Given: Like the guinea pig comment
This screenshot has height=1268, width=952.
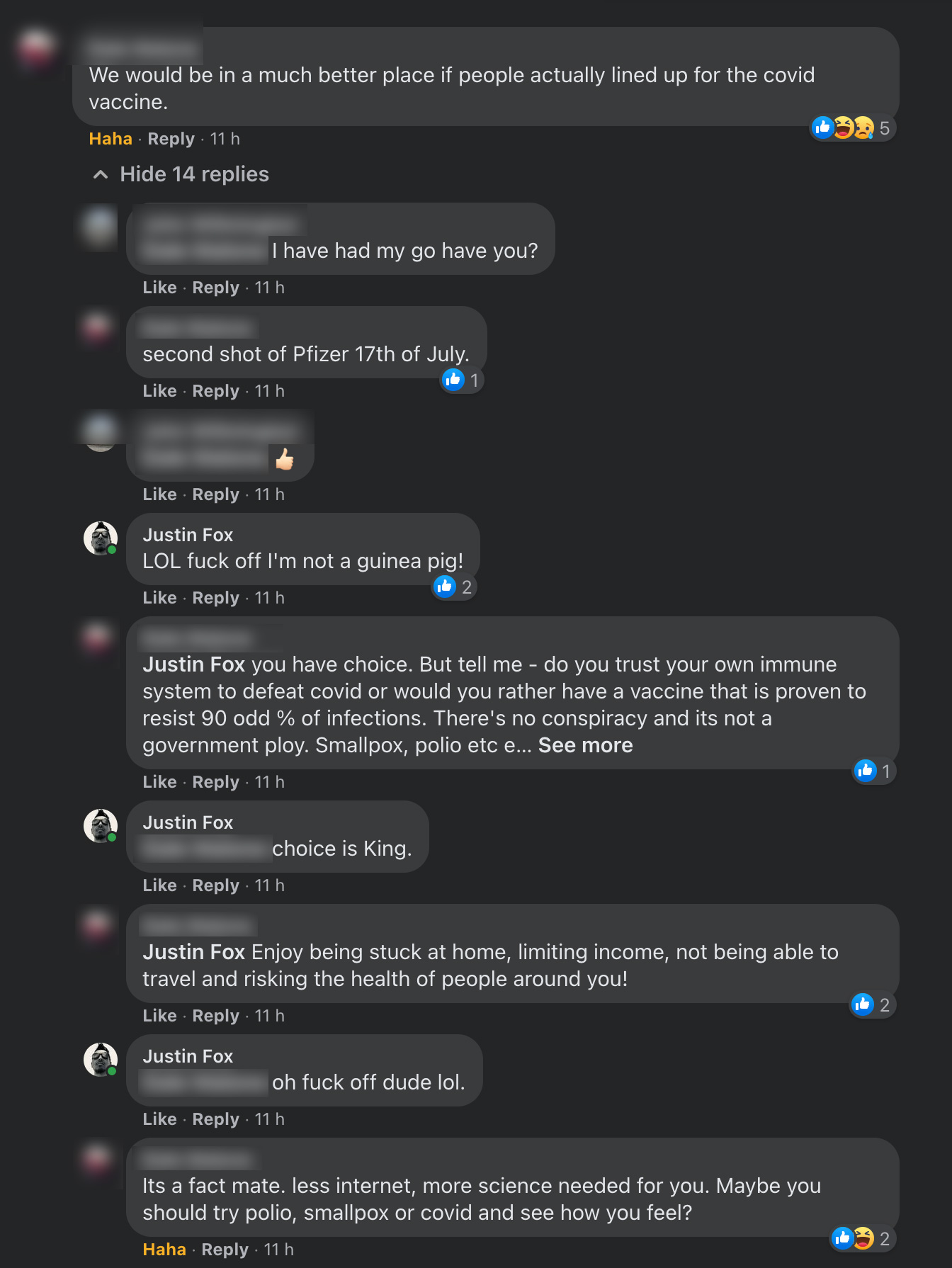Looking at the screenshot, I should pyautogui.click(x=159, y=598).
